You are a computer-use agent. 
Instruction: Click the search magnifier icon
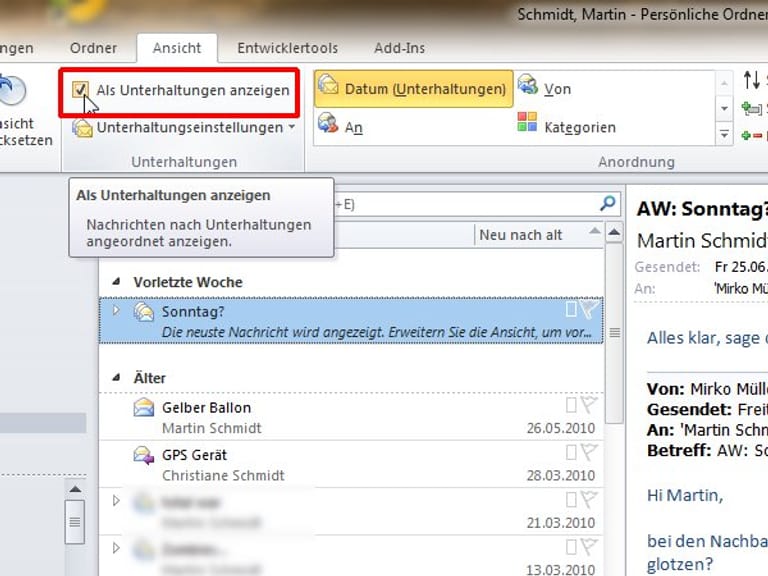click(x=607, y=203)
